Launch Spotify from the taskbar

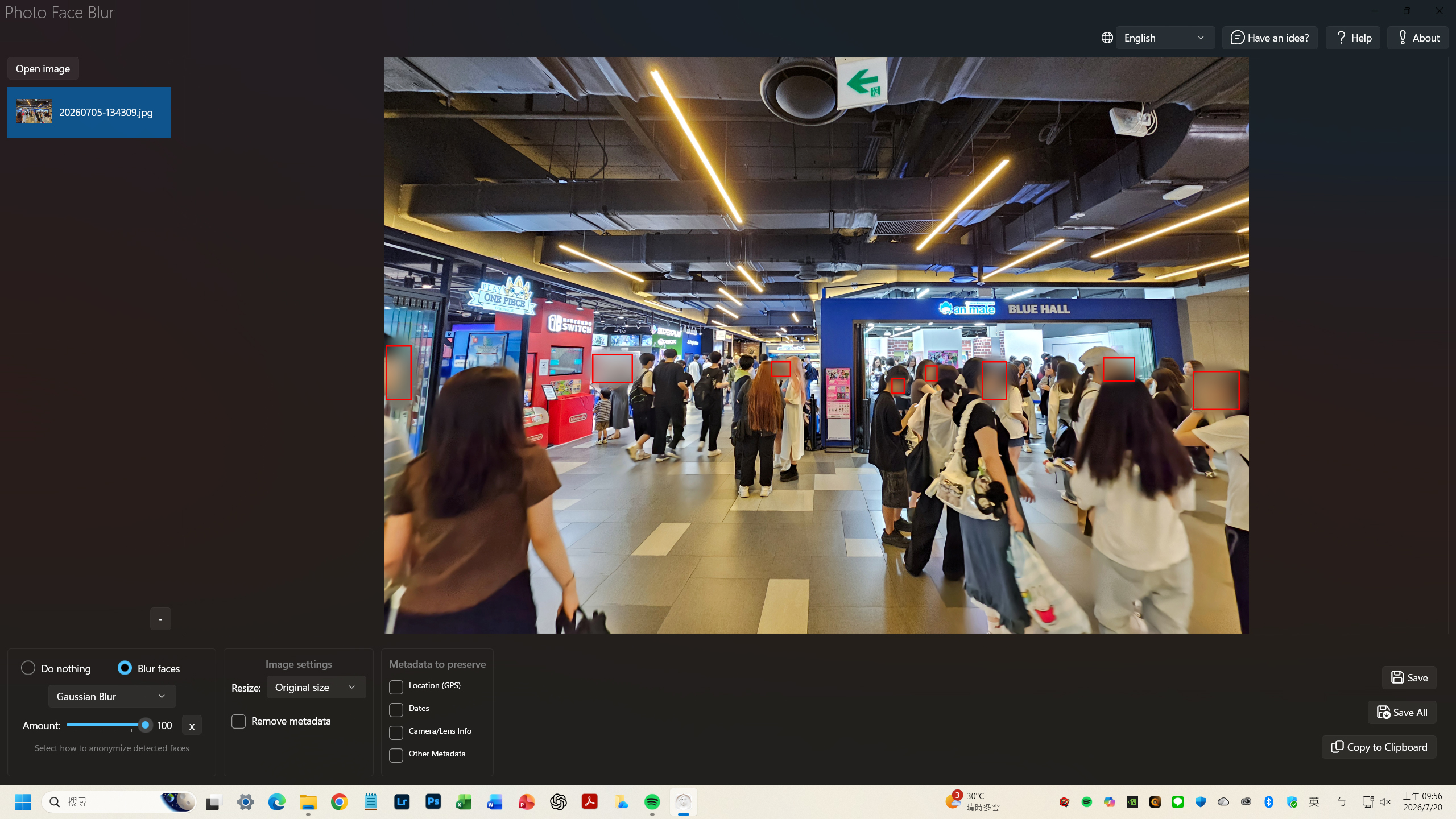[x=652, y=802]
